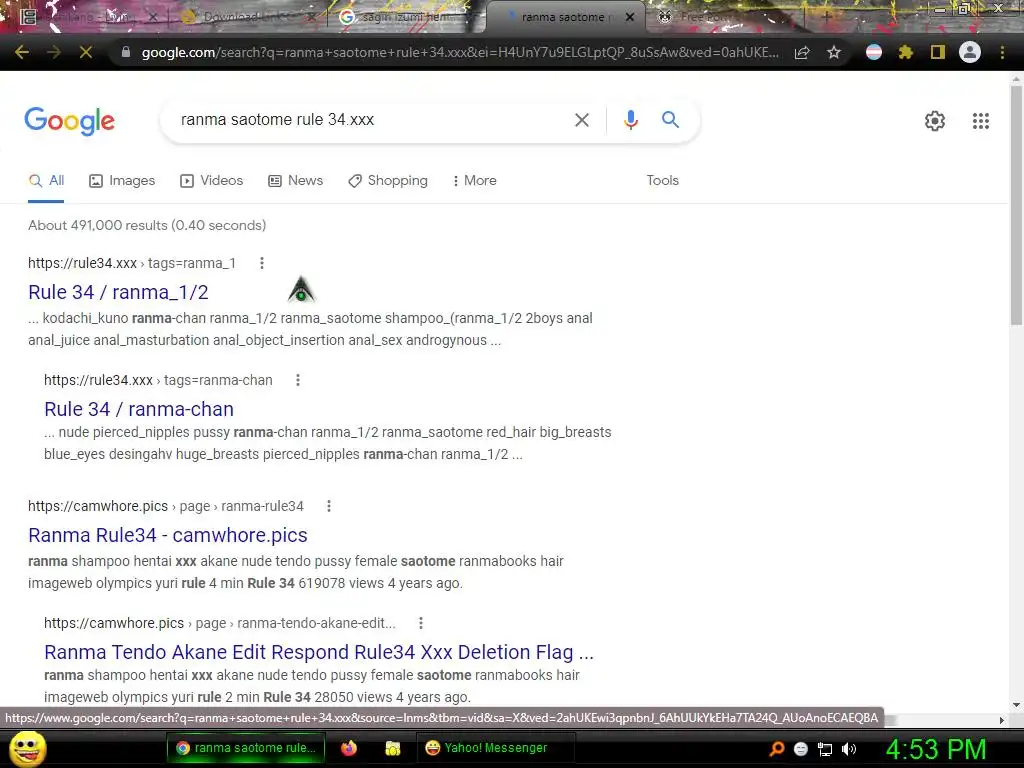Image resolution: width=1024 pixels, height=768 pixels.
Task: Select the Chrome taskbar window button
Action: (x=245, y=748)
